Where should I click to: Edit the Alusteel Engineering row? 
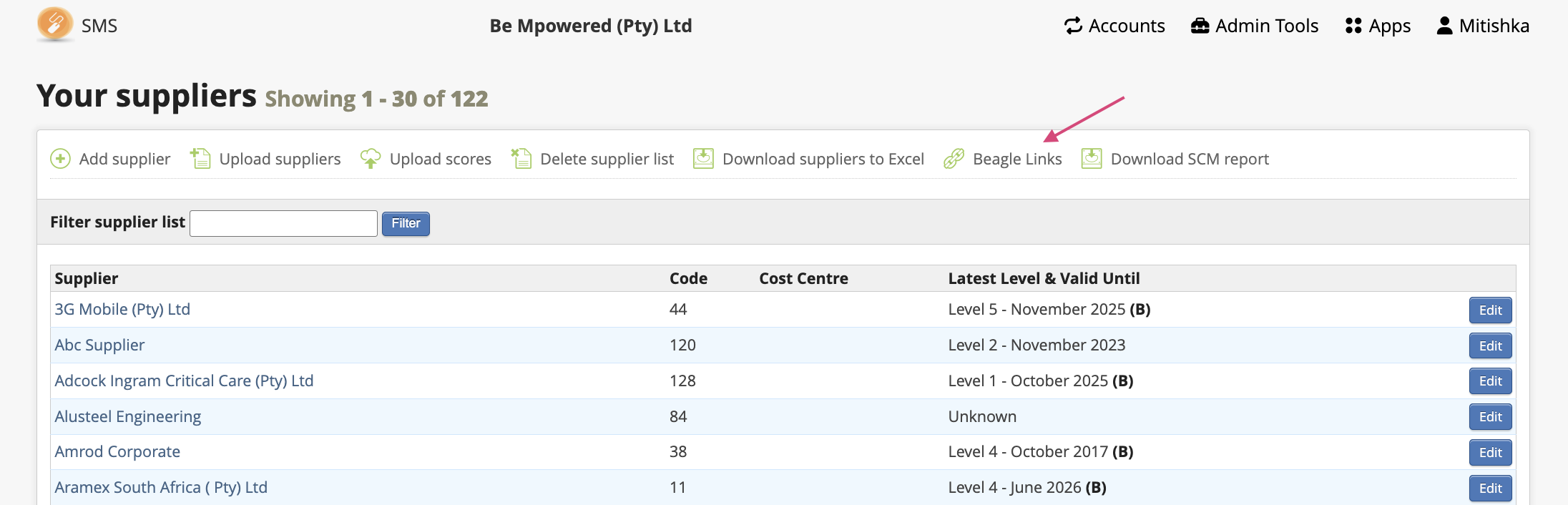point(1490,416)
